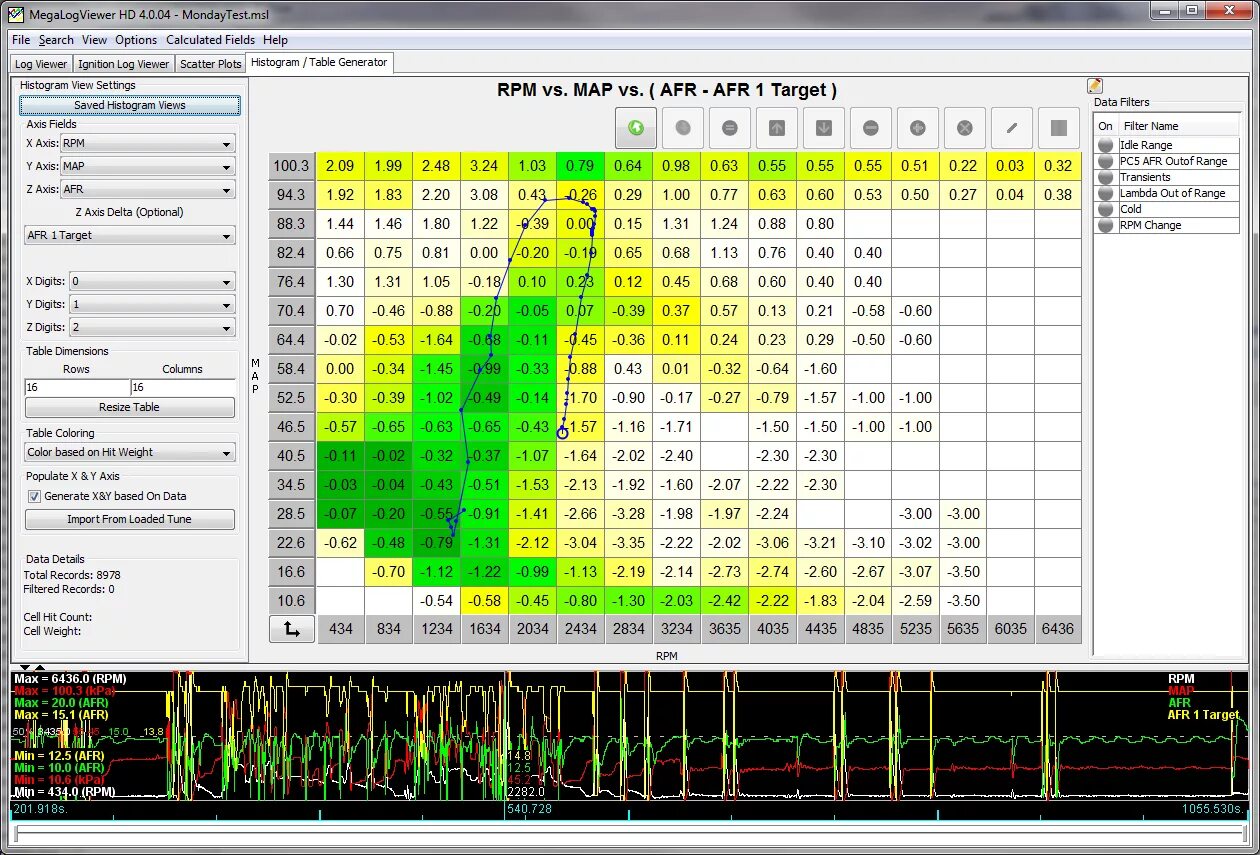Click the pencil edit toolbar button
1260x855 pixels.
[1011, 128]
